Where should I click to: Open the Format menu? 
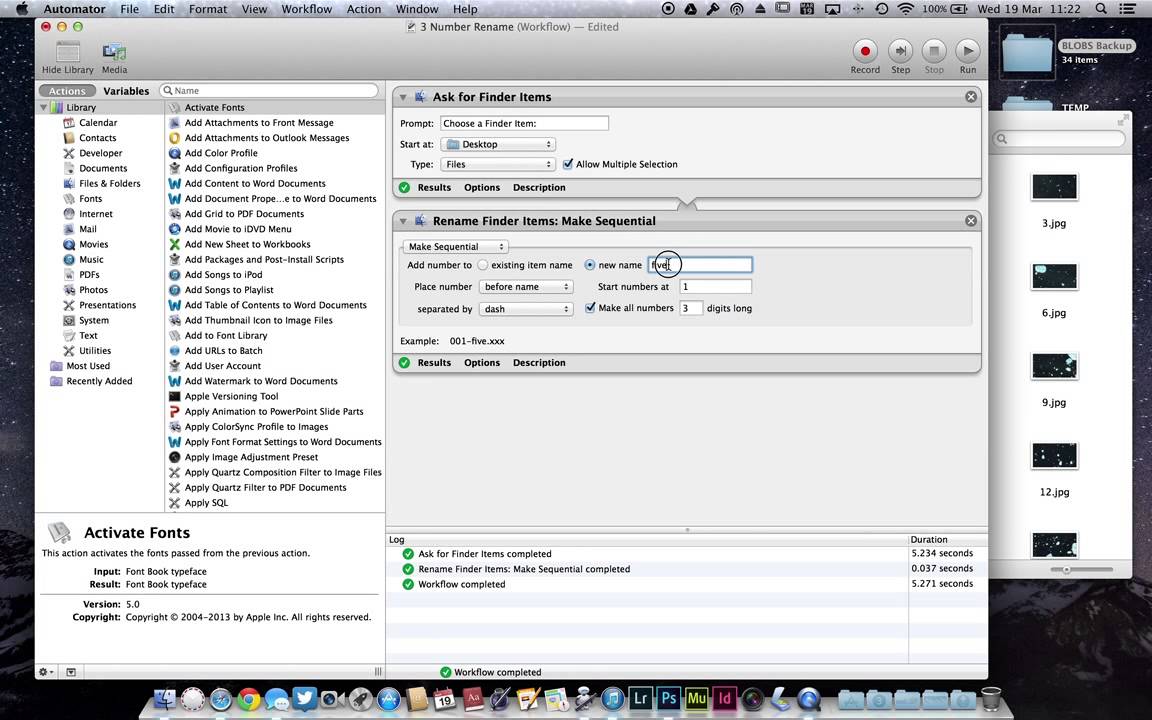[x=208, y=9]
